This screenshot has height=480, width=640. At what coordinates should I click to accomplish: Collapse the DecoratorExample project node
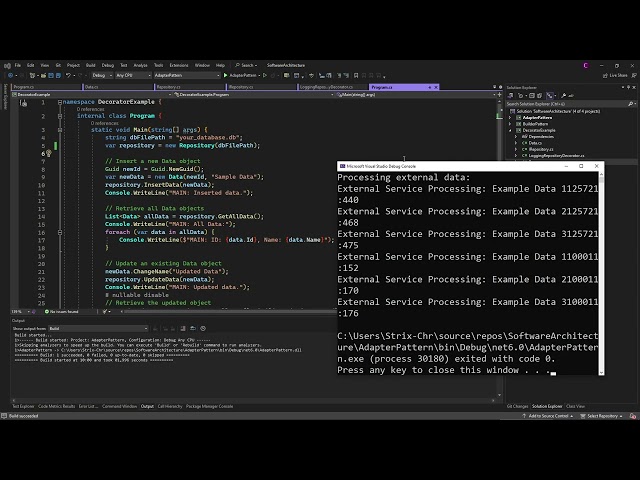[x=510, y=131]
